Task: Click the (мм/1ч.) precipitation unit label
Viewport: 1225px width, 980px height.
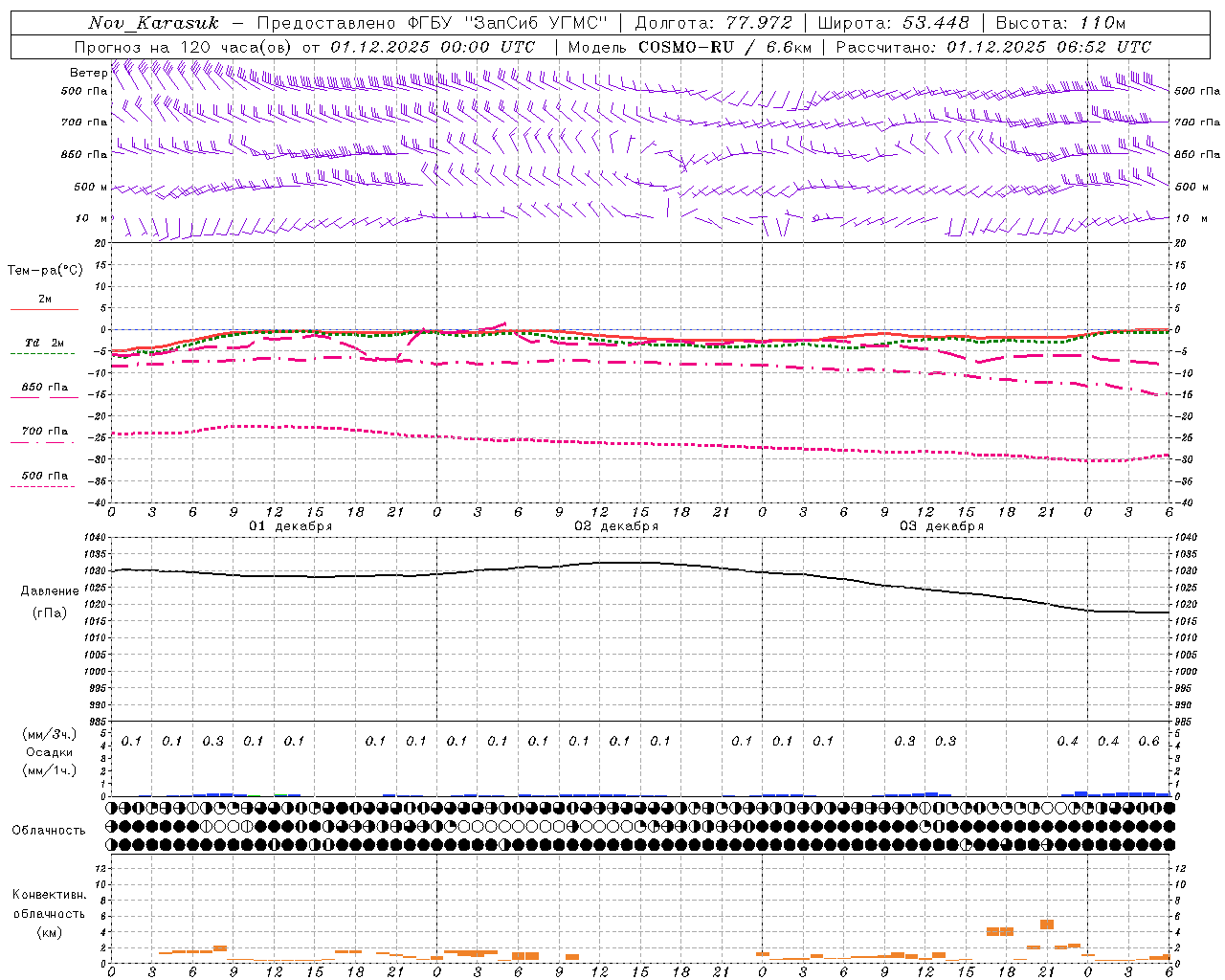Action: click(x=50, y=770)
